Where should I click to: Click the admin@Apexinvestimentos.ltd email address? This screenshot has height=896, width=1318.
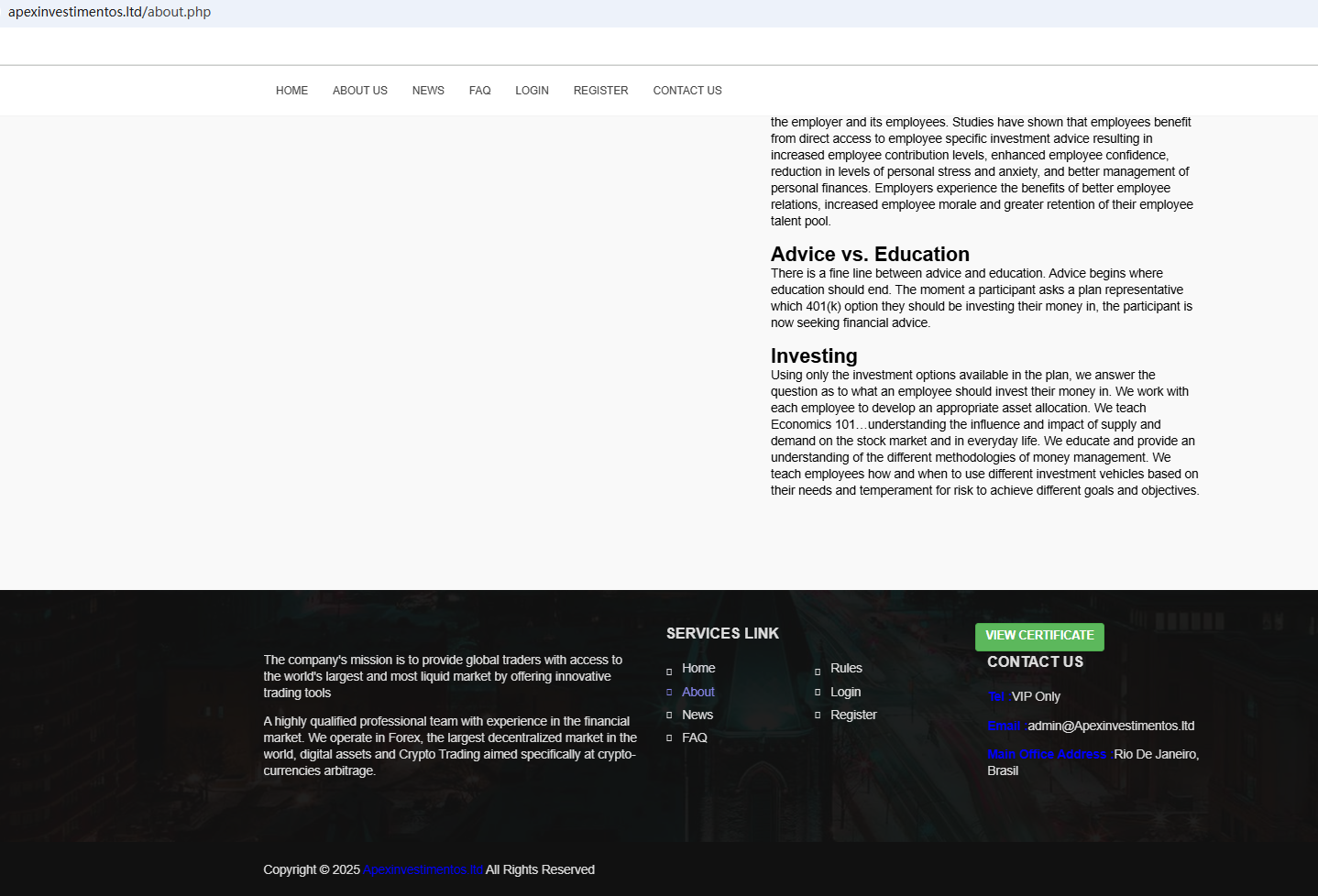[x=1110, y=727]
